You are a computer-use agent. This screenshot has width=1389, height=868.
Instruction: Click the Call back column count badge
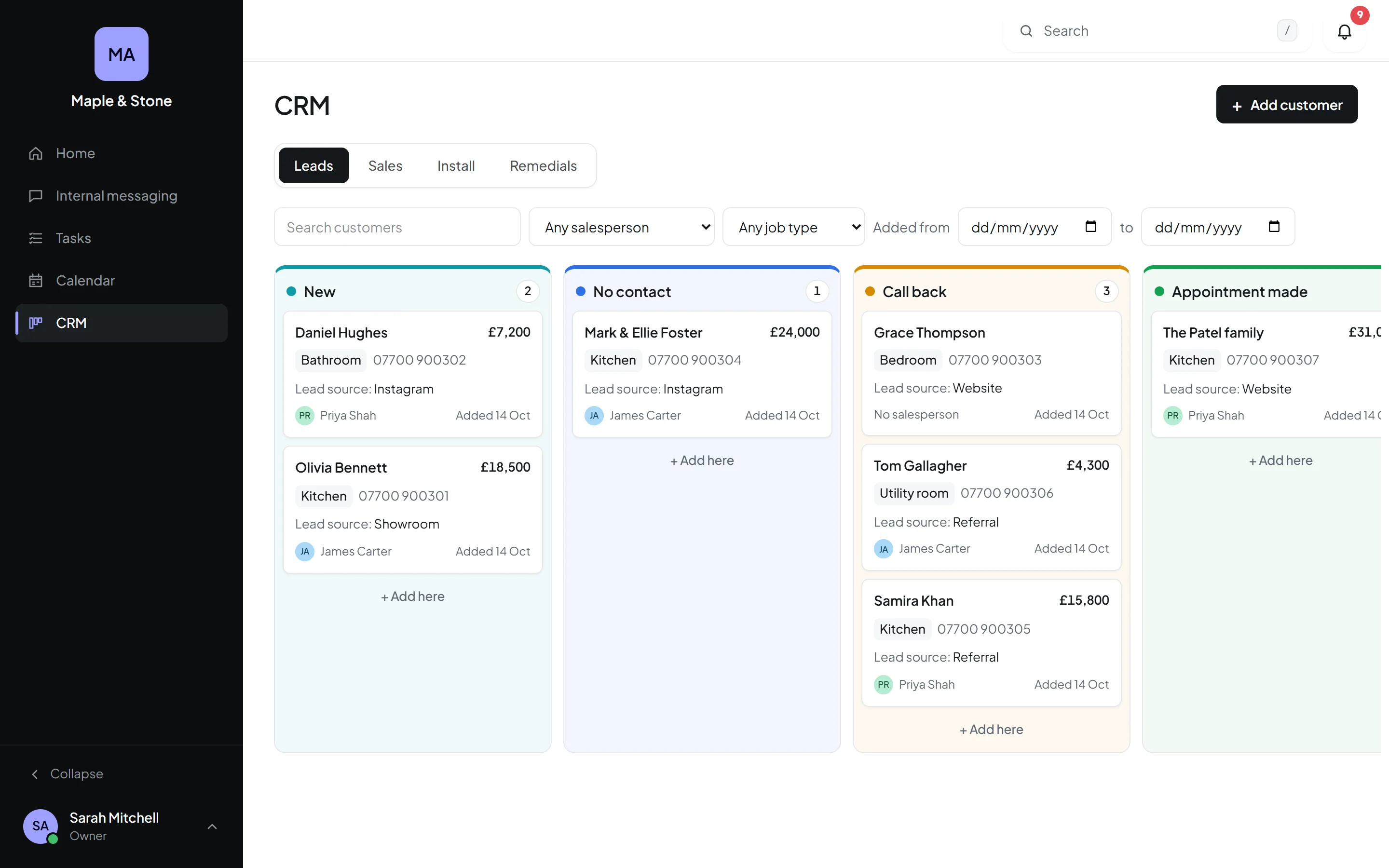[1106, 291]
